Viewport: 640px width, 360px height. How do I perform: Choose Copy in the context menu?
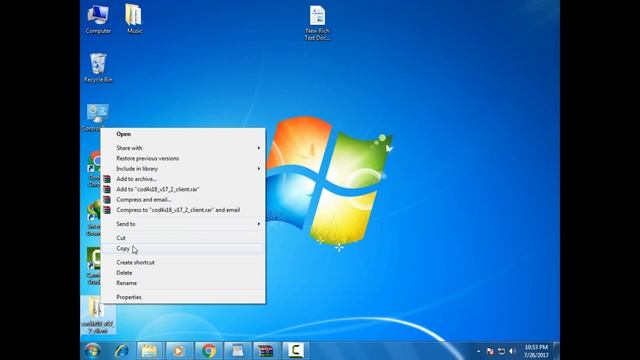[x=183, y=248]
